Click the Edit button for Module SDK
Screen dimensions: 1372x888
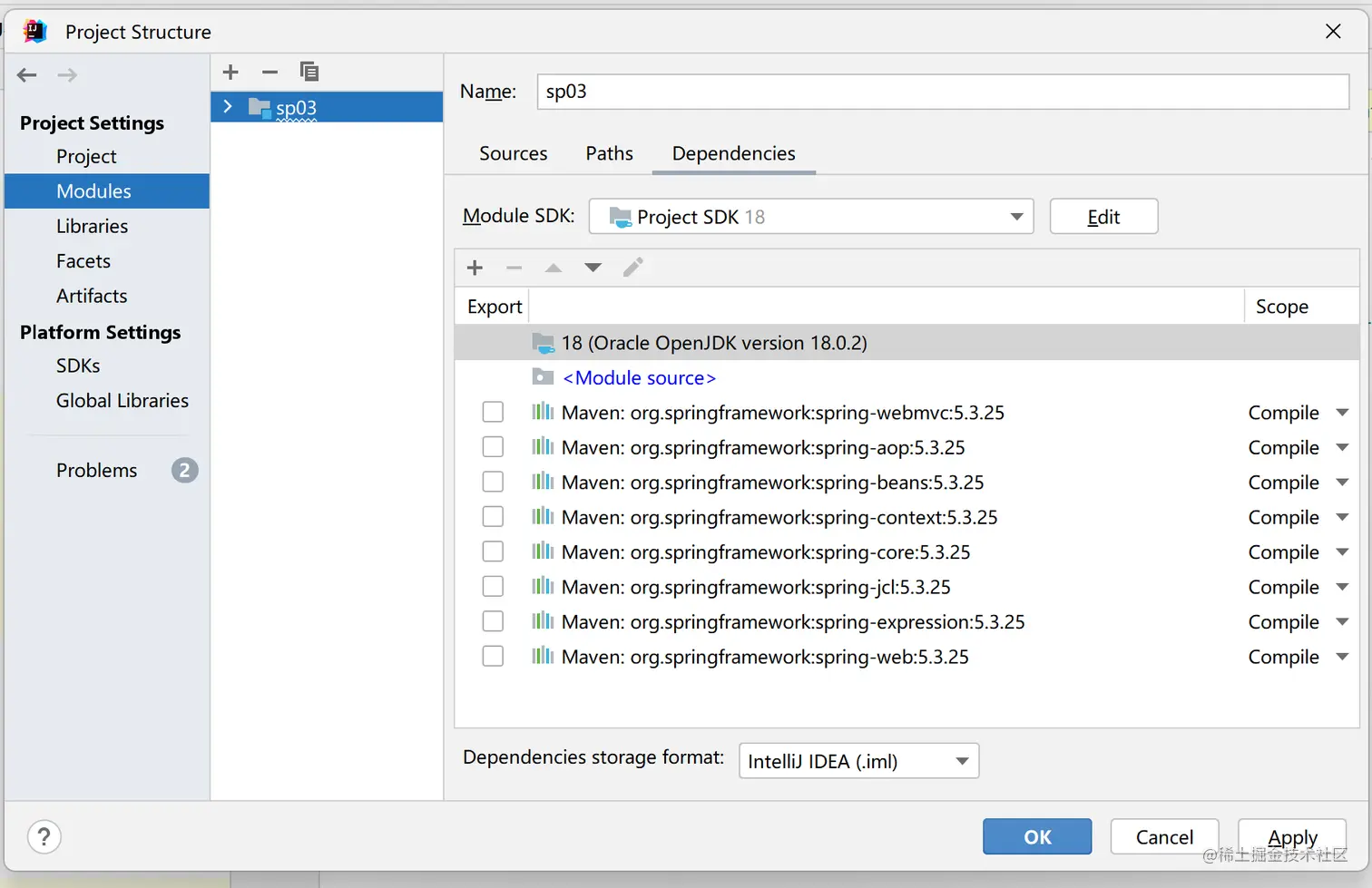[x=1103, y=217]
